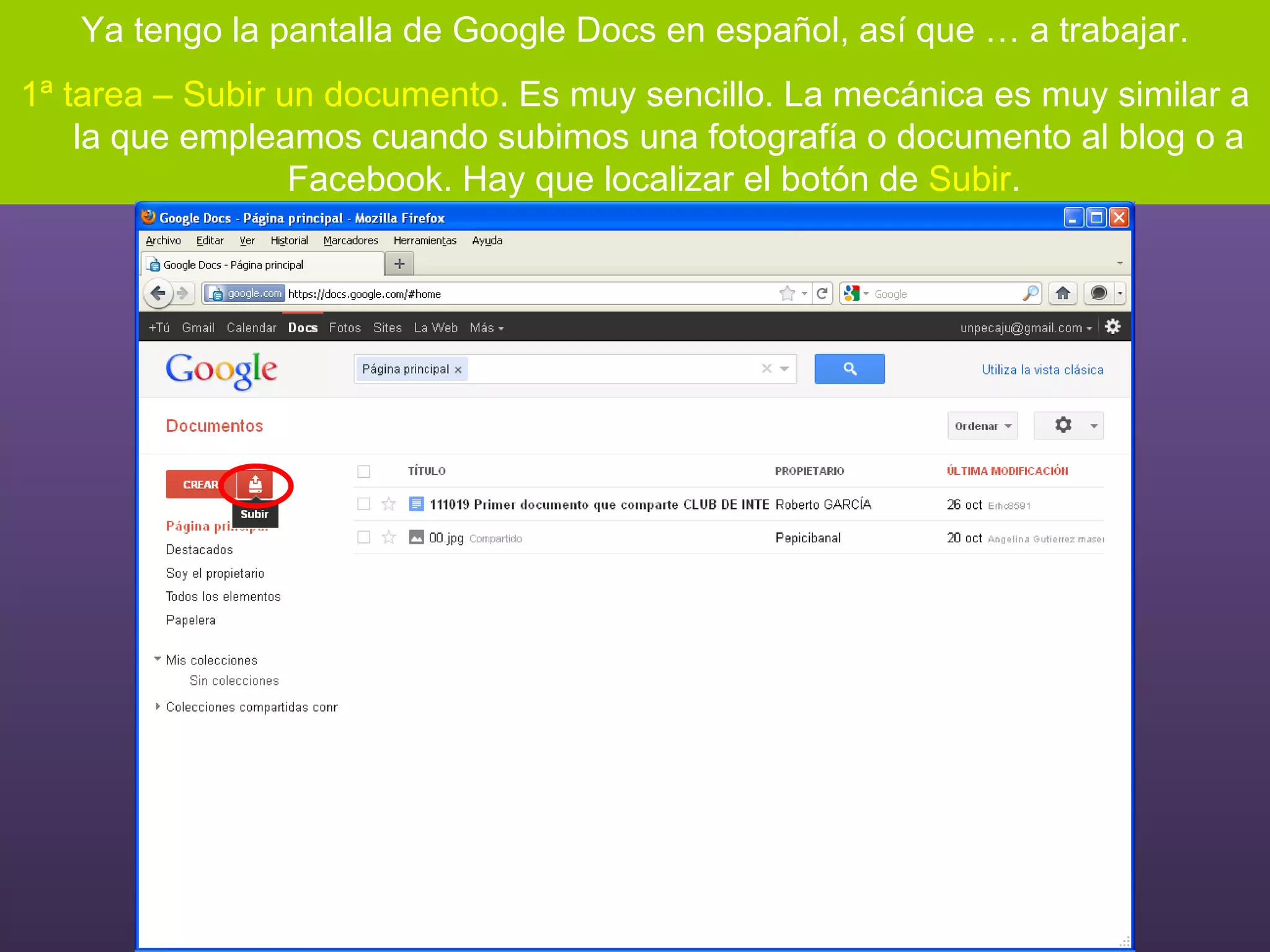
Task: Open the Historial menu
Action: coord(289,240)
